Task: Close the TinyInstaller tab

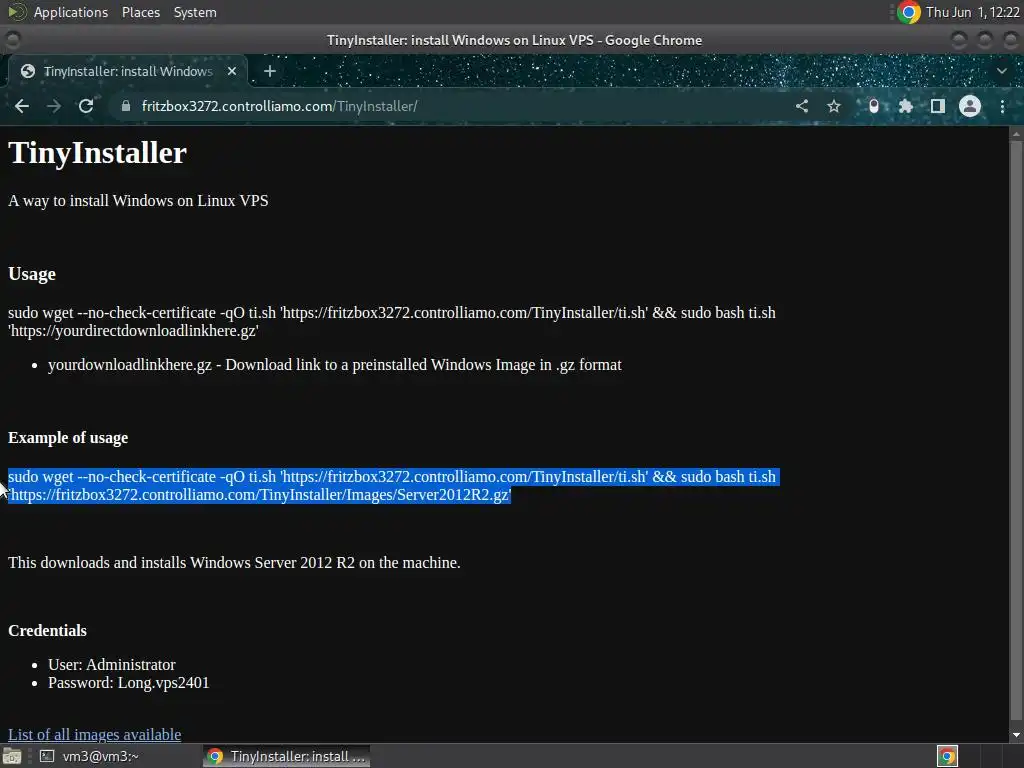Action: click(x=232, y=71)
